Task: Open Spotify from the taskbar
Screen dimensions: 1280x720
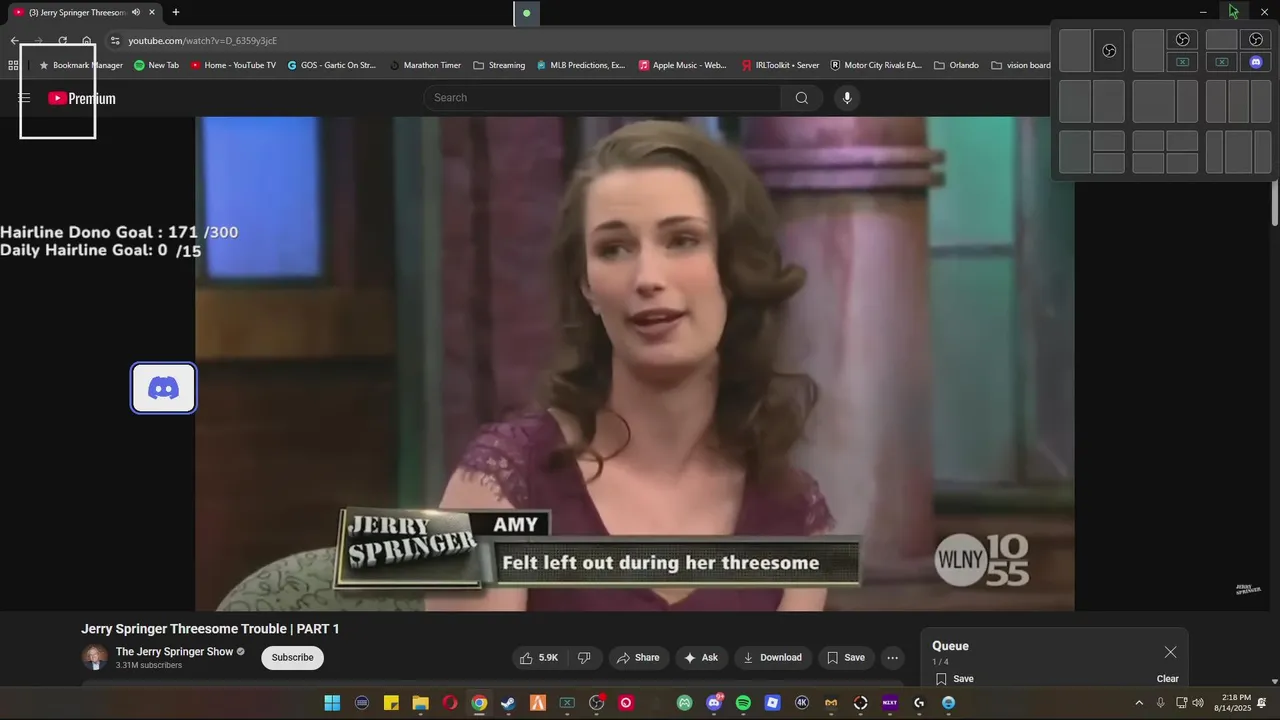Action: point(743,703)
